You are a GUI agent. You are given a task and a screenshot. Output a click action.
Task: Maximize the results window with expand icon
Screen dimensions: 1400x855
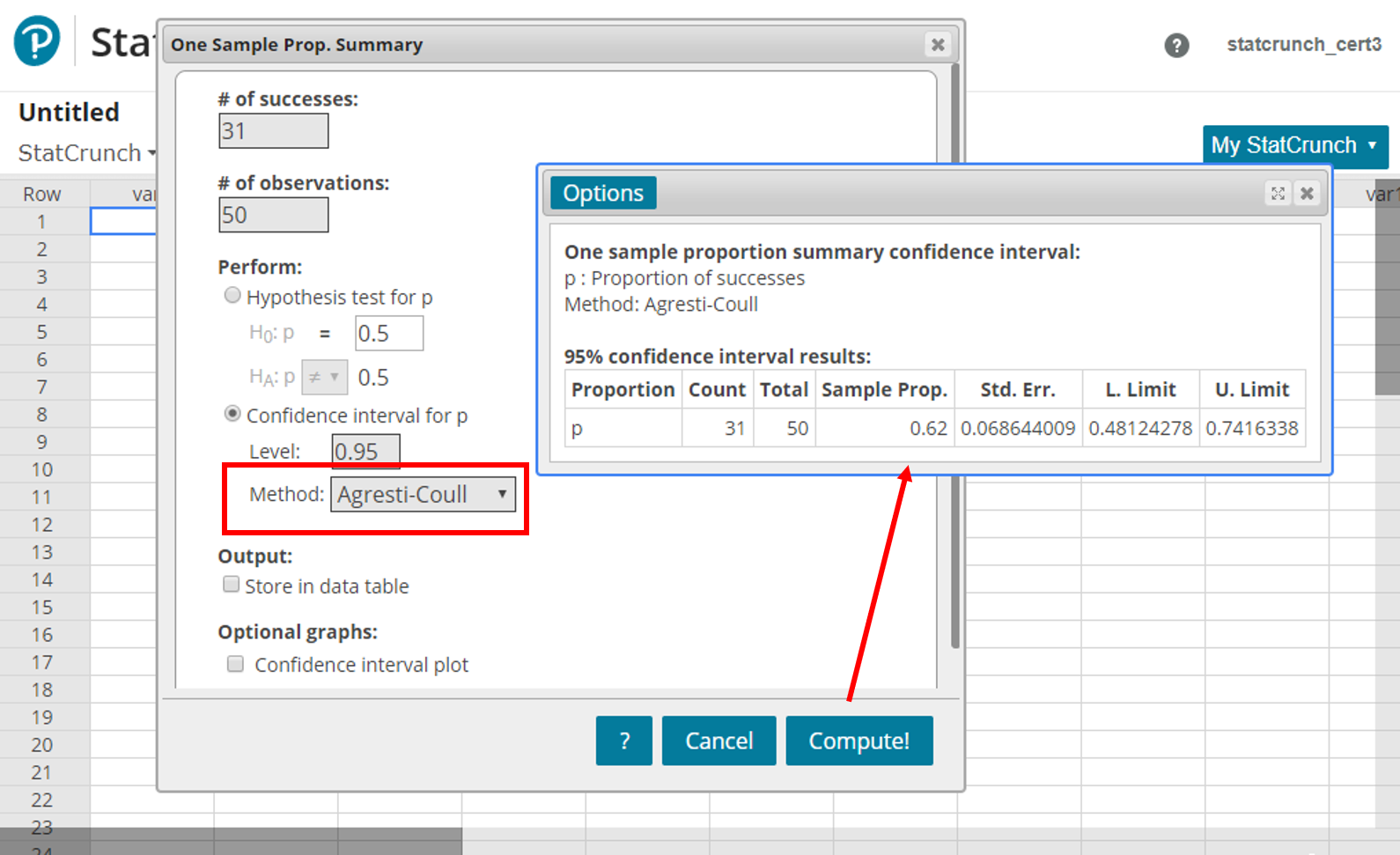point(1278,193)
